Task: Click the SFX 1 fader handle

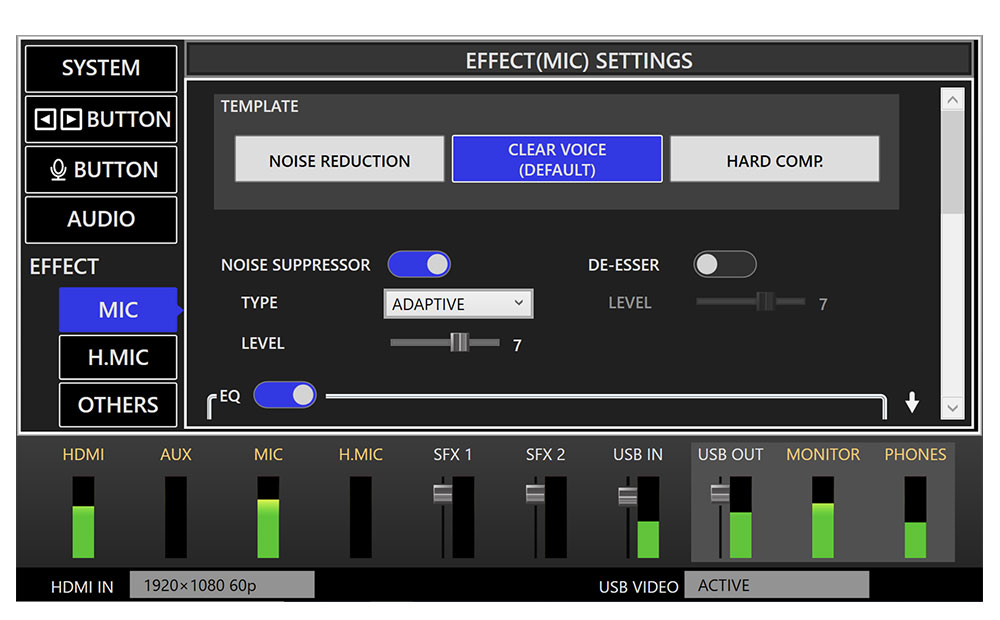Action: (442, 493)
